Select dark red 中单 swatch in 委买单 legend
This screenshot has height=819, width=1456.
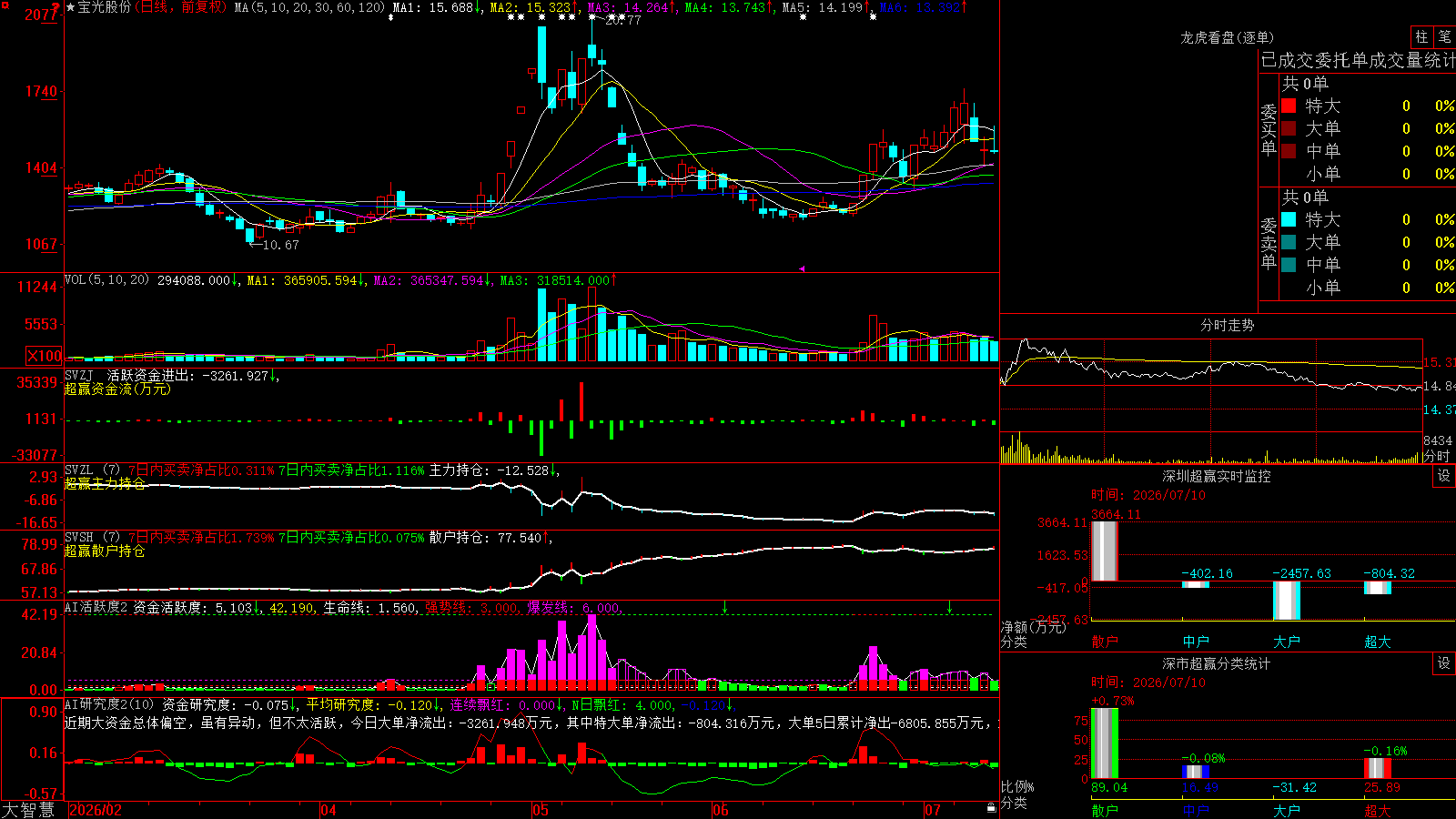[x=1289, y=151]
